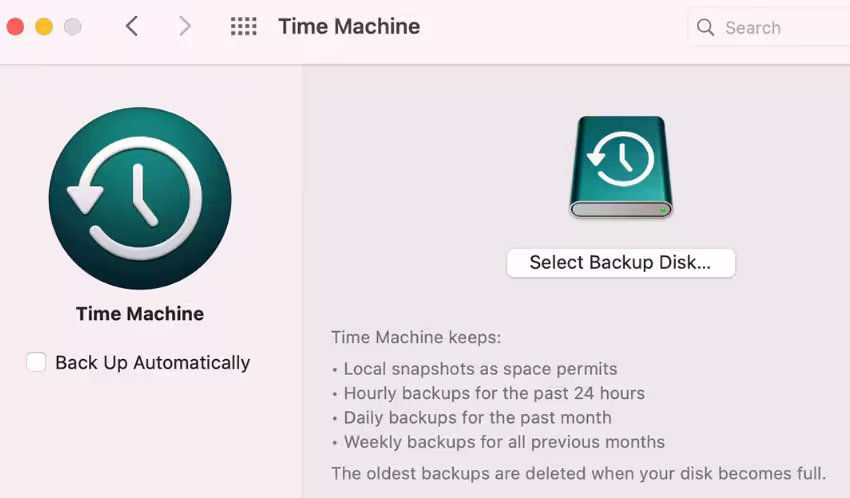The height and width of the screenshot is (498, 850).
Task: Enable the Back Up Automatically checkbox
Action: (37, 362)
